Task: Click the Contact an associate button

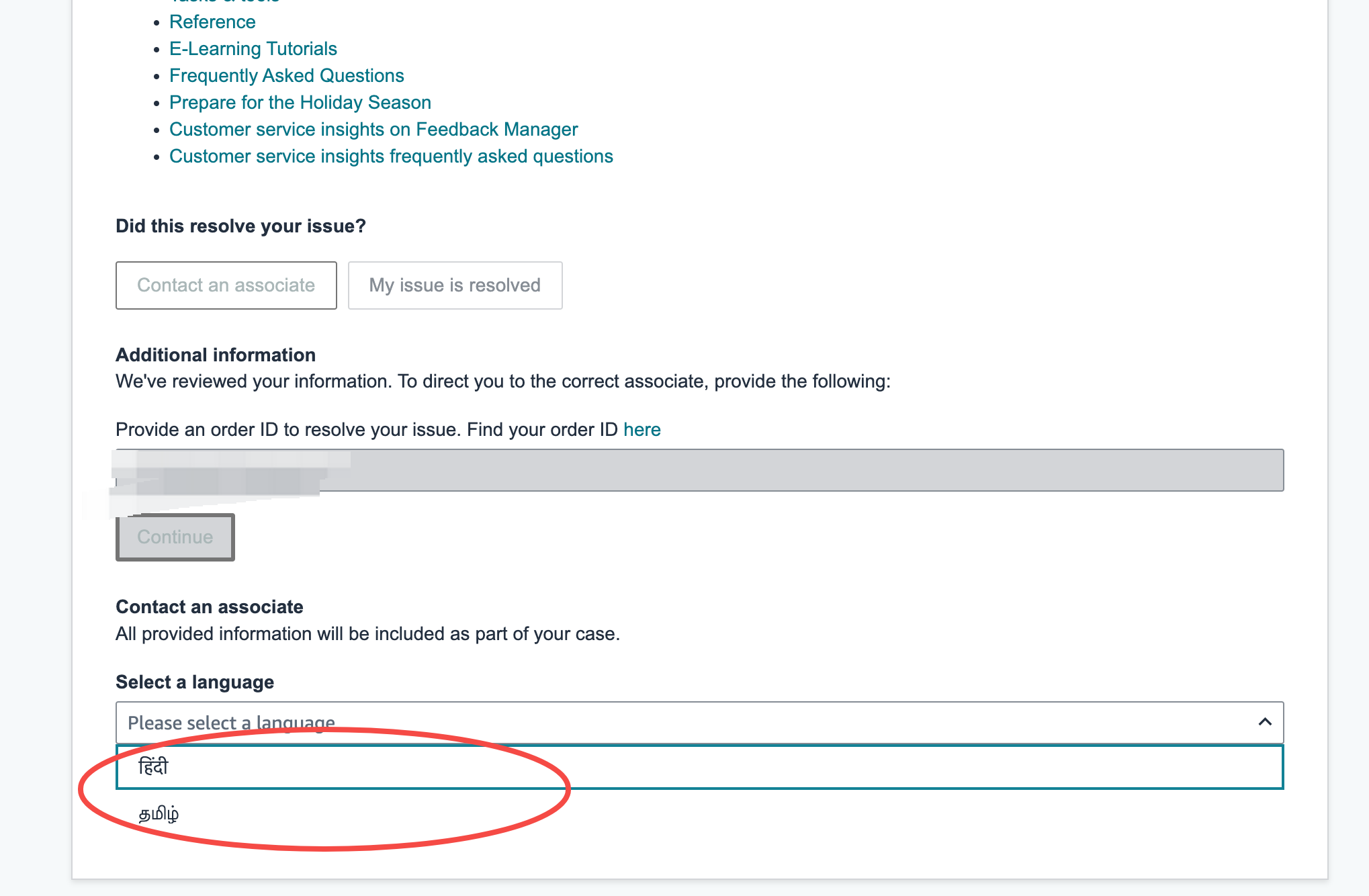Action: [x=226, y=285]
